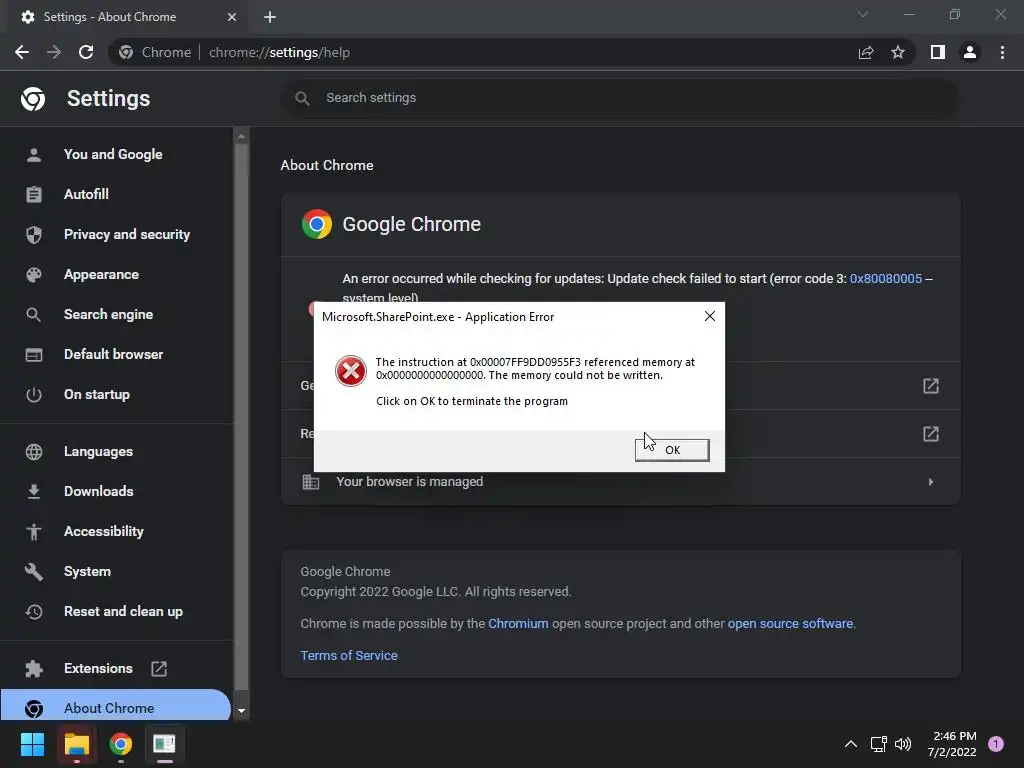Screen dimensions: 1024x768
Task: Close the Settings - About Chrome tab
Action: 232,17
